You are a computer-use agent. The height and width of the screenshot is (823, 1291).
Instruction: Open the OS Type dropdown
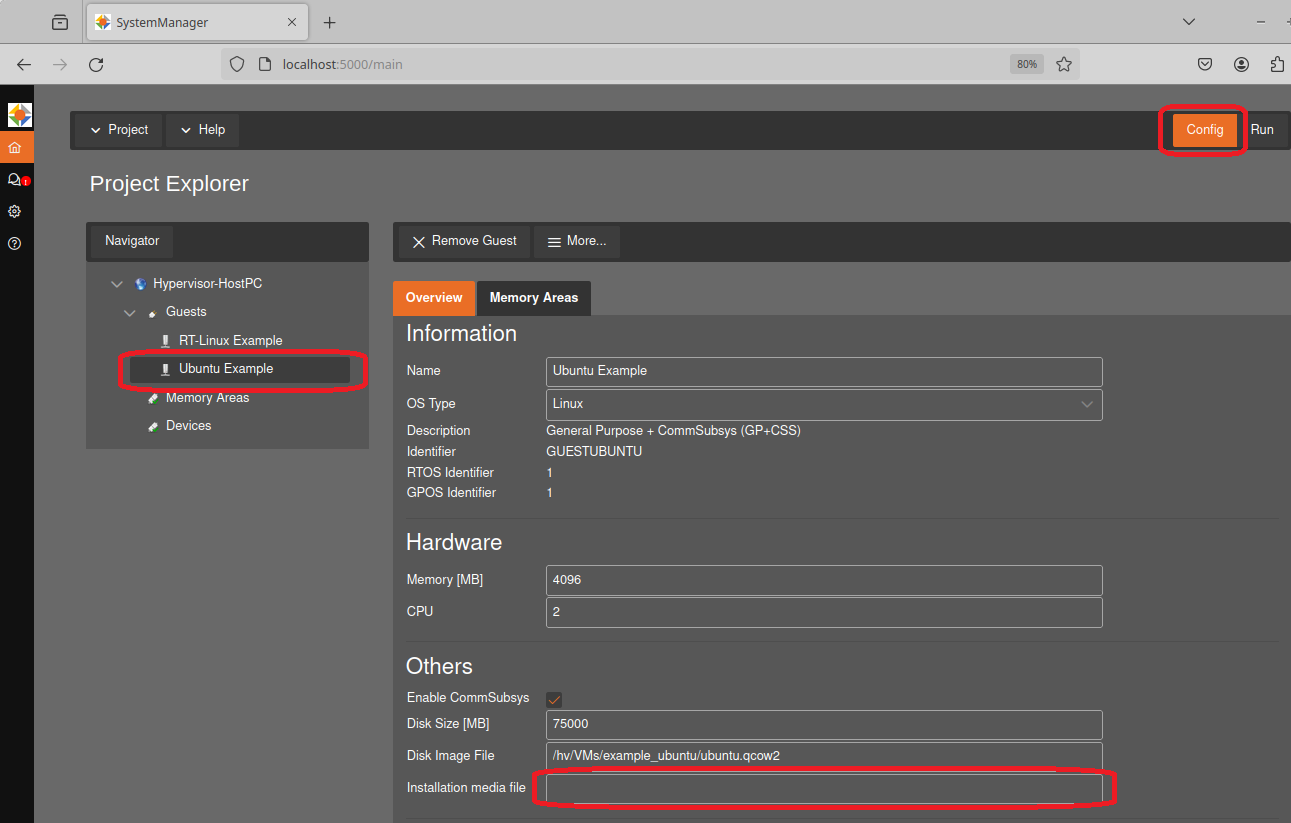[824, 404]
